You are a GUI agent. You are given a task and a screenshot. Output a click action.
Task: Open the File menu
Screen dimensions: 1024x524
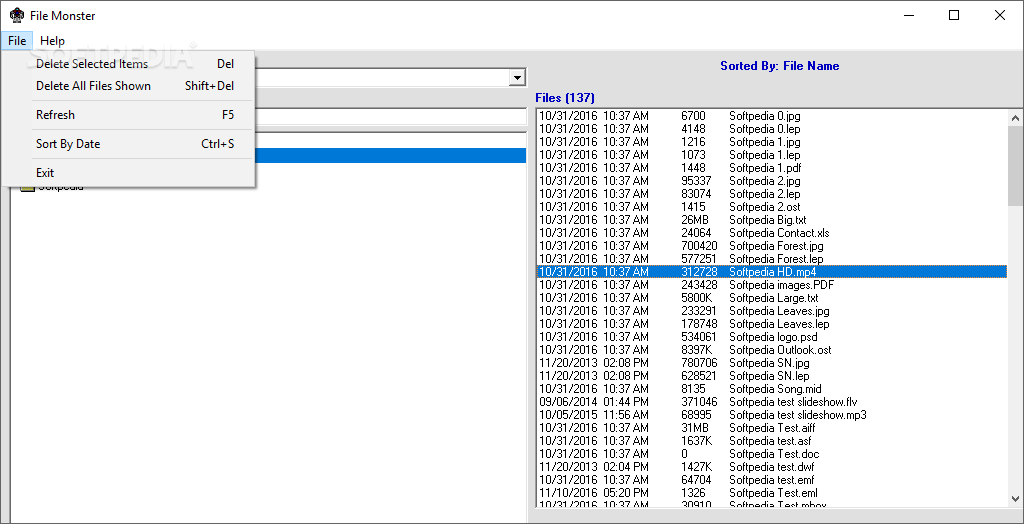pyautogui.click(x=17, y=41)
